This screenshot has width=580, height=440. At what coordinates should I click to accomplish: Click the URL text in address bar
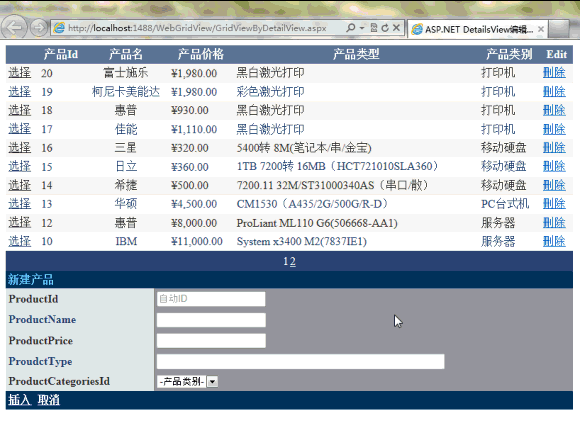[197, 28]
